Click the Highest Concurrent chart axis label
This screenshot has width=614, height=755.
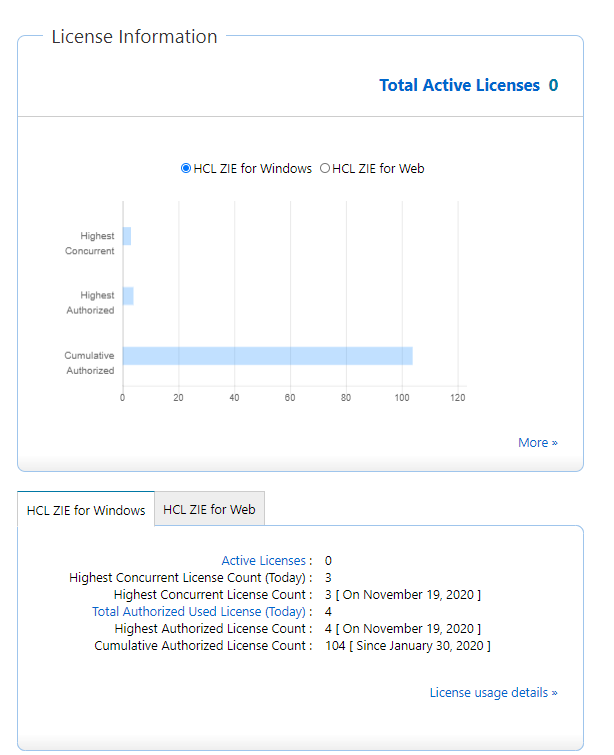click(x=90, y=243)
